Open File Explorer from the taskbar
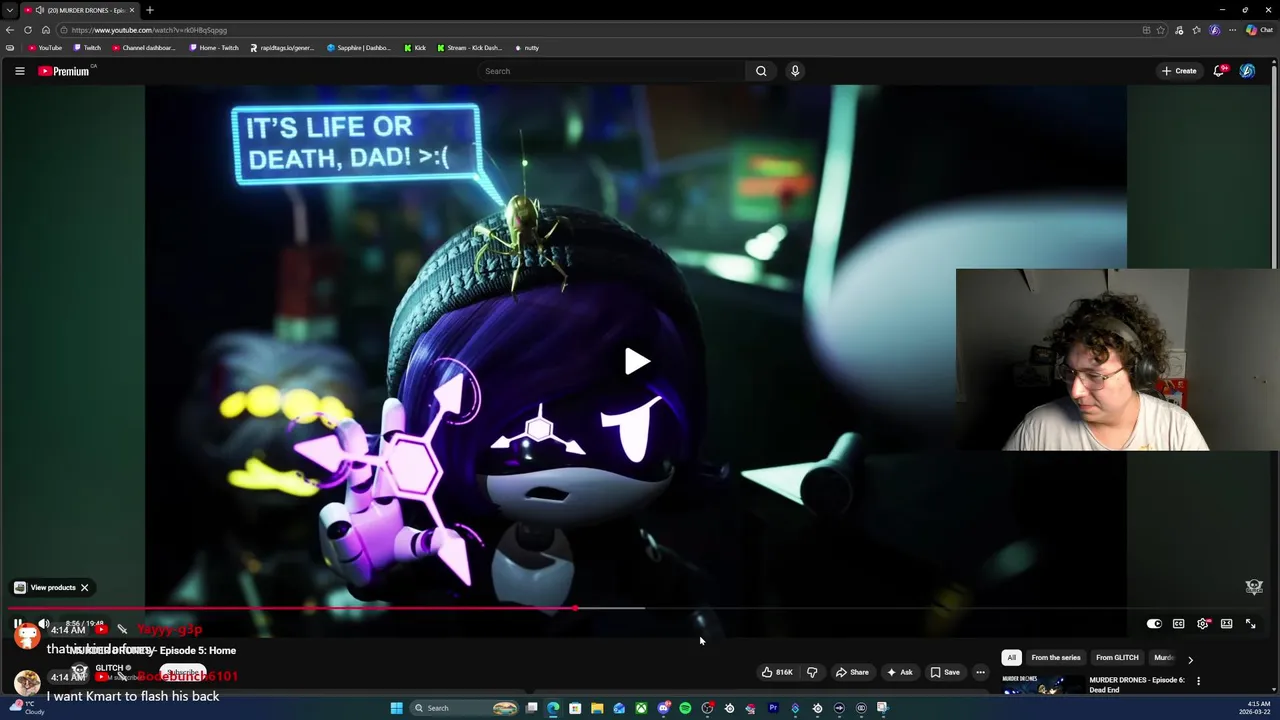 click(597, 708)
